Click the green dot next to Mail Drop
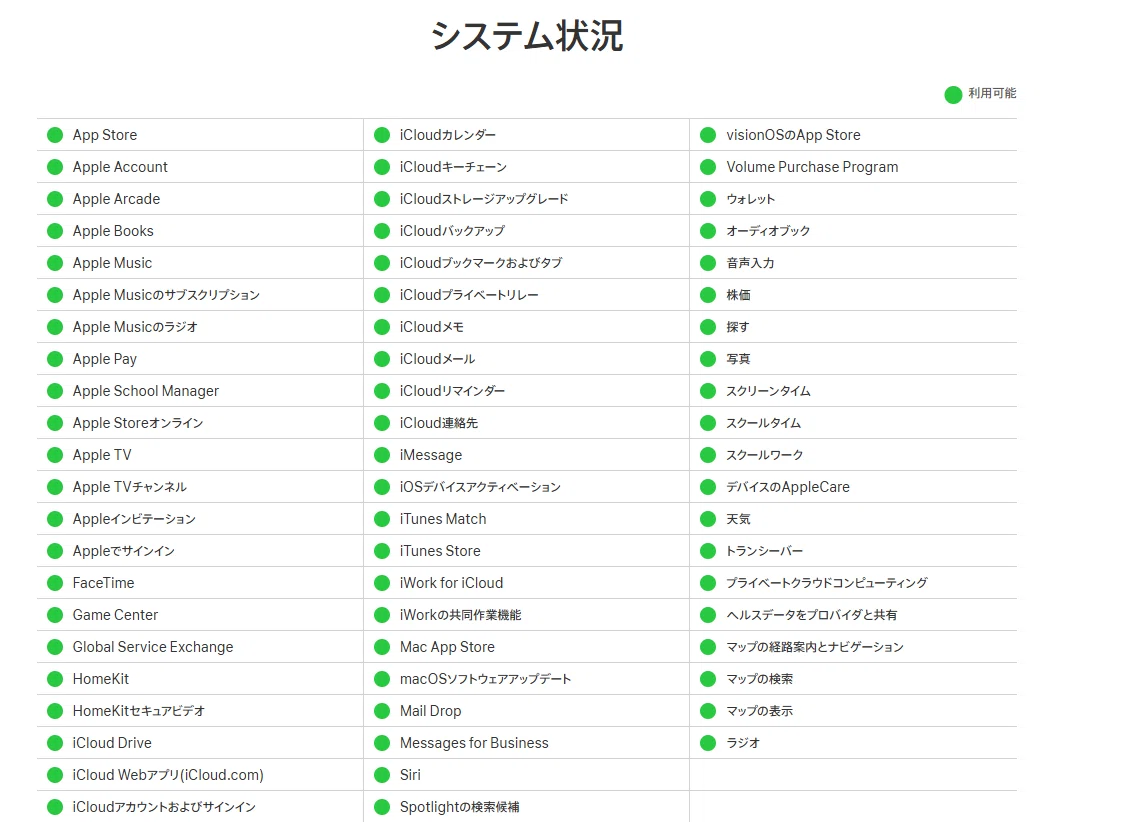 point(382,711)
